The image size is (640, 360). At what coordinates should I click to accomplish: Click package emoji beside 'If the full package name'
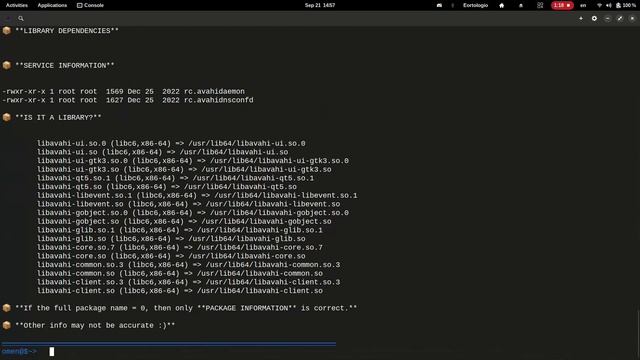(7, 308)
